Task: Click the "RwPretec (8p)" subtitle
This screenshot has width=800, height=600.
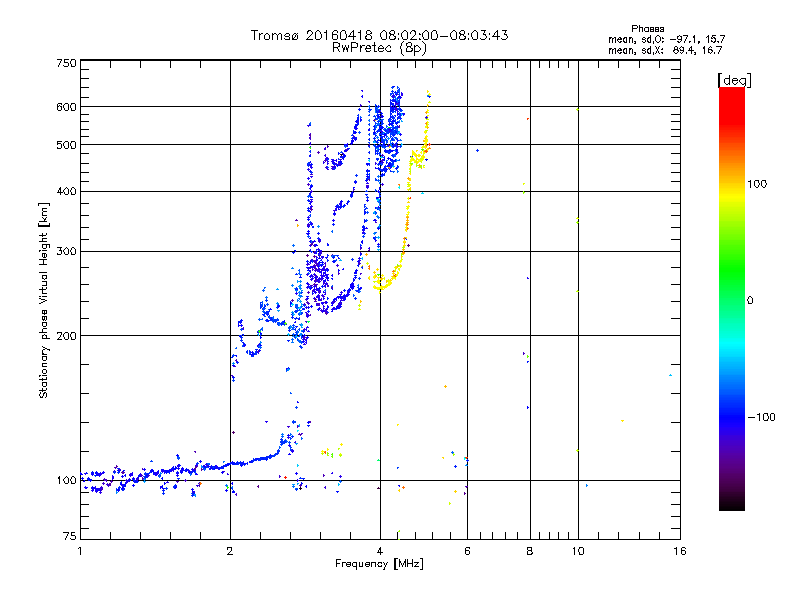Action: [x=379, y=48]
